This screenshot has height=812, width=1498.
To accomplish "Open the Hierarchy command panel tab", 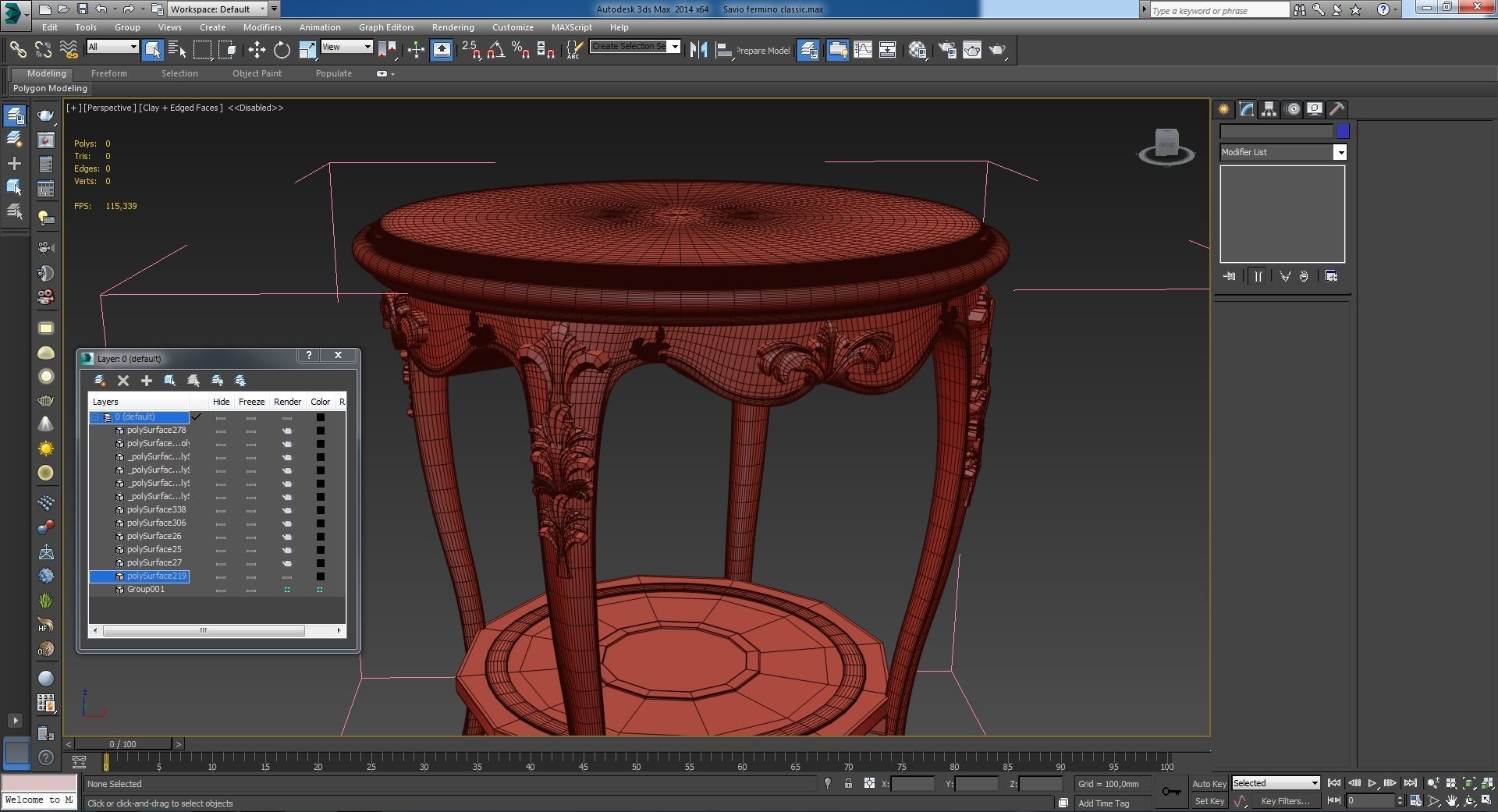I will point(1269,109).
